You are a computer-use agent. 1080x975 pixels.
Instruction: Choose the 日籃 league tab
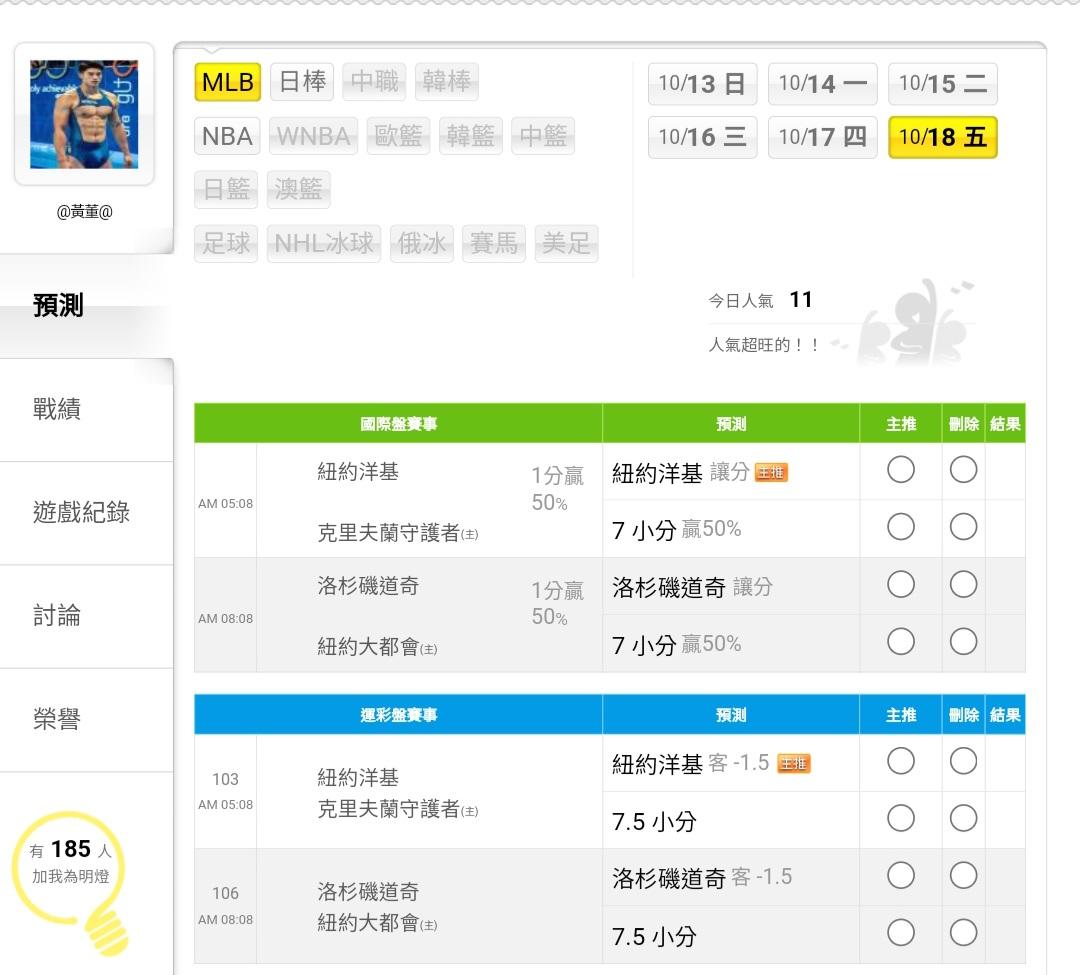pos(227,189)
